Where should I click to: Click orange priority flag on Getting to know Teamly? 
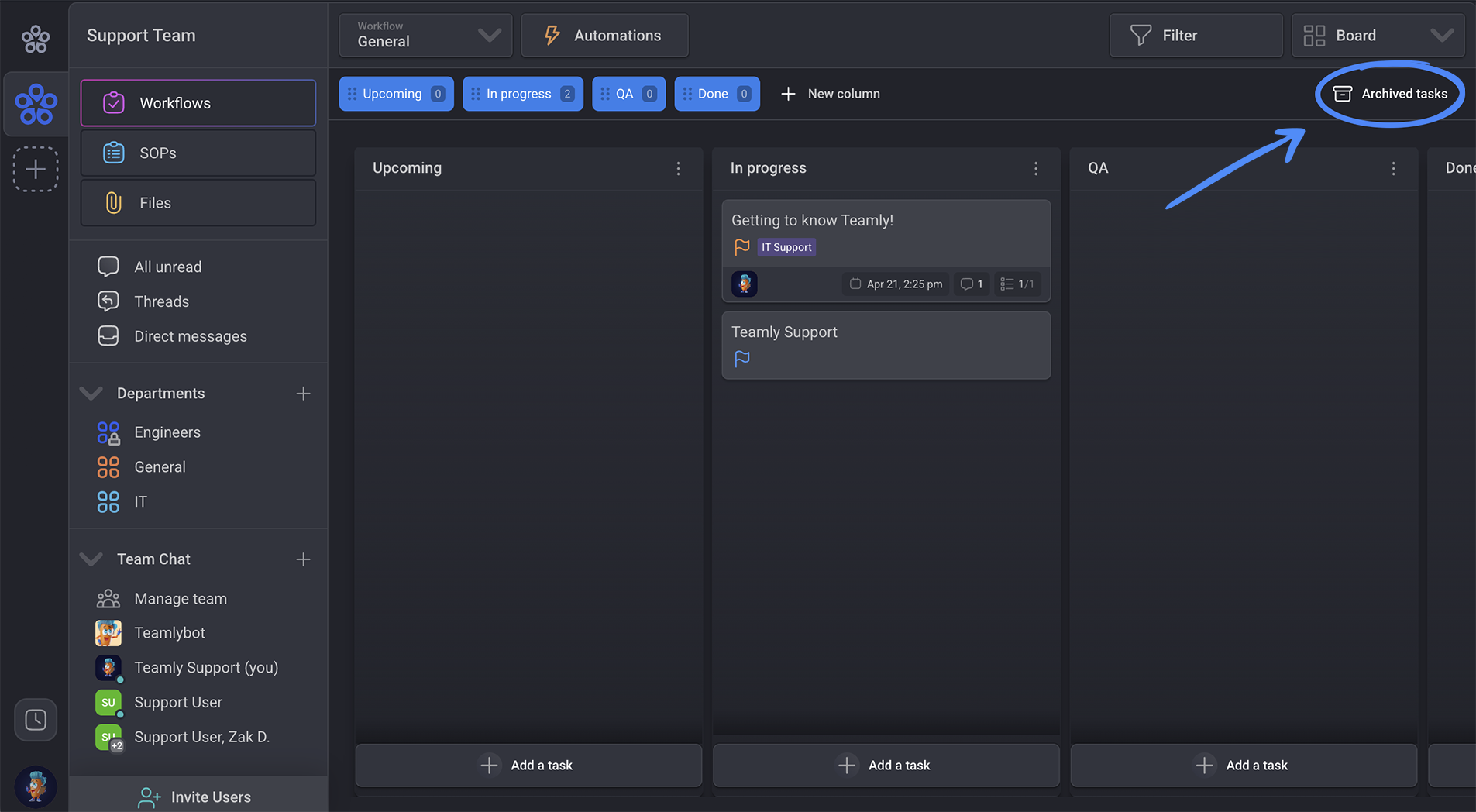coord(741,247)
